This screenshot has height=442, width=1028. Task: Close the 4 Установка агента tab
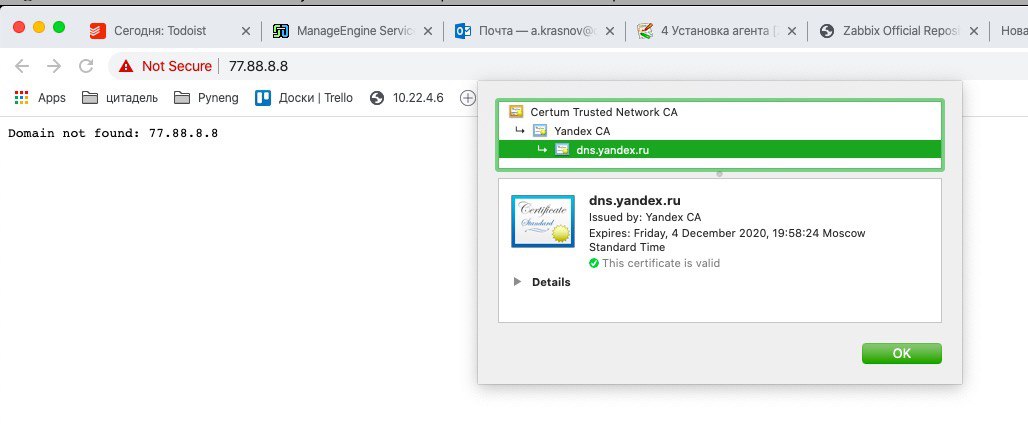792,31
